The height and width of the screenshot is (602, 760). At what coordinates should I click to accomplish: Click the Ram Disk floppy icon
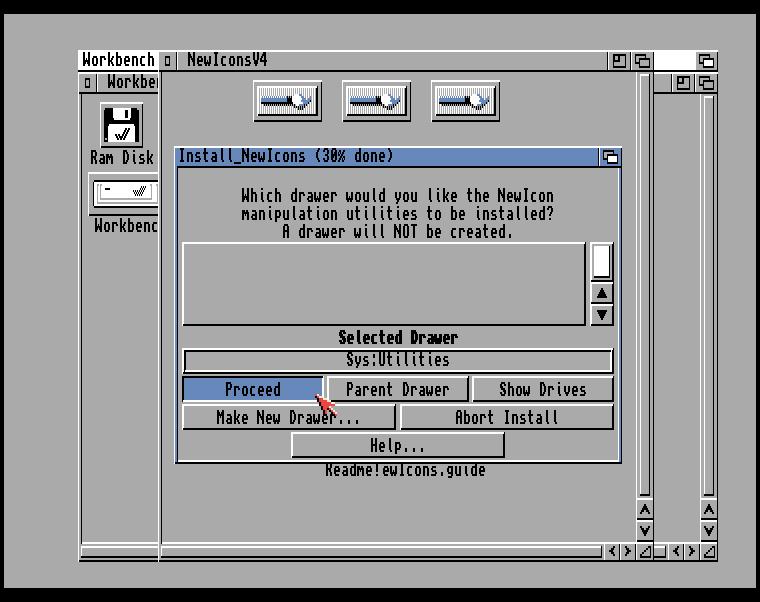(x=122, y=125)
